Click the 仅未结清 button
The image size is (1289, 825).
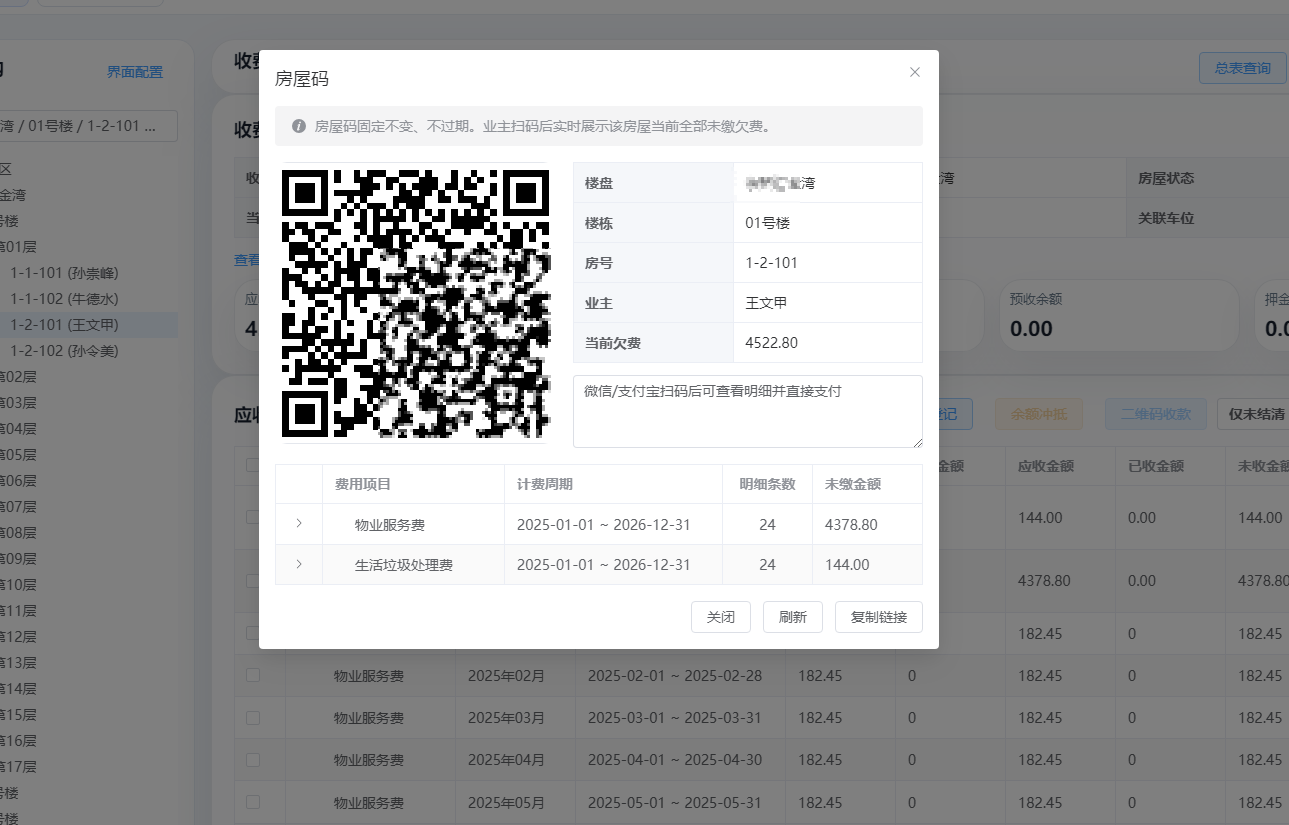[1256, 414]
